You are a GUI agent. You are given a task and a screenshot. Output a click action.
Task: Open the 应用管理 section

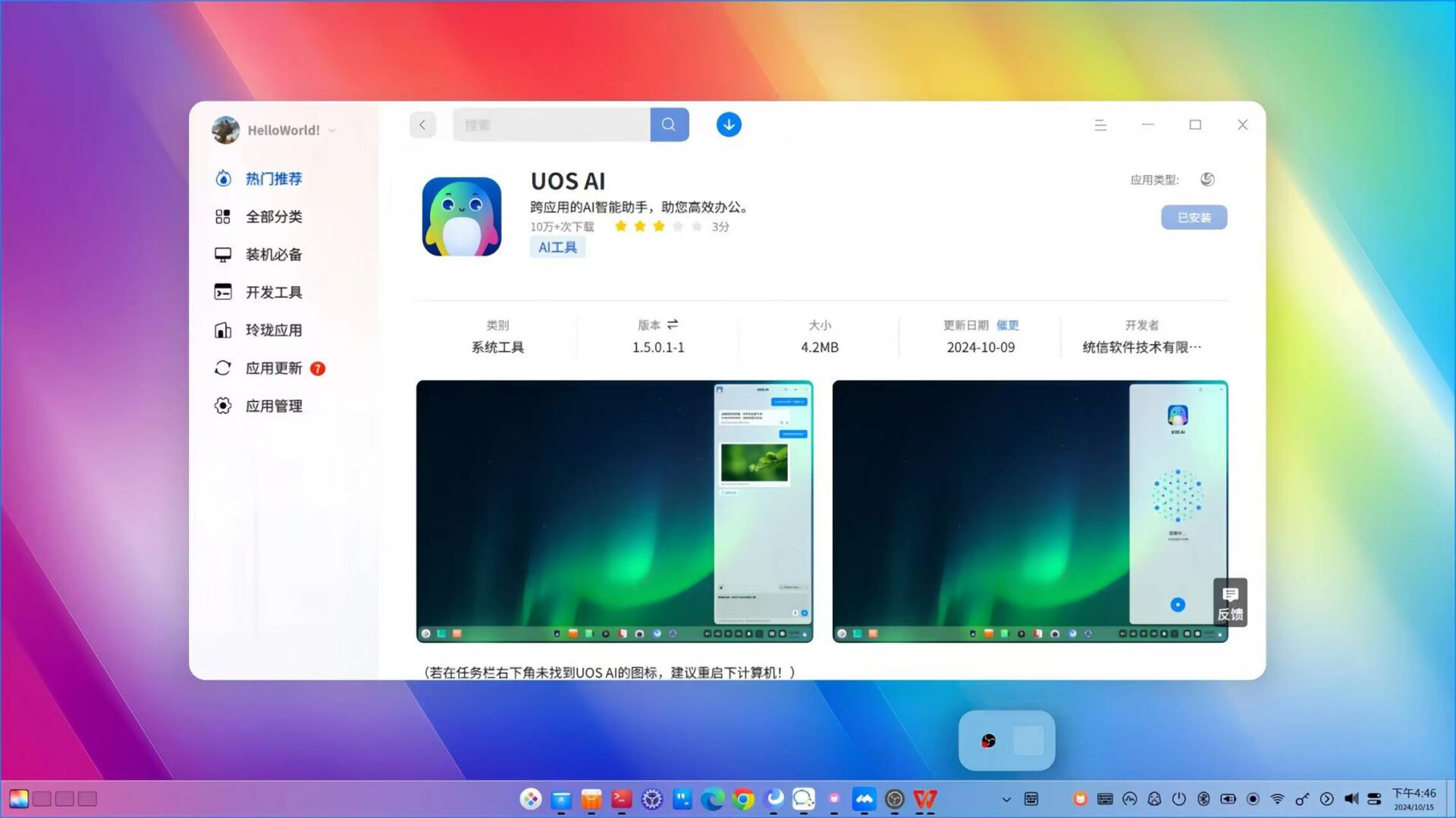tap(273, 406)
